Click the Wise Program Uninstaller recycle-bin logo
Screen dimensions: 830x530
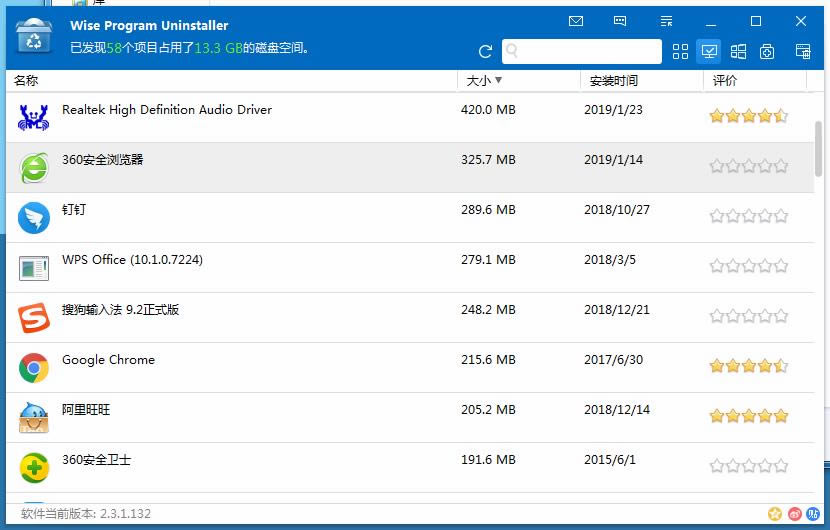click(34, 36)
